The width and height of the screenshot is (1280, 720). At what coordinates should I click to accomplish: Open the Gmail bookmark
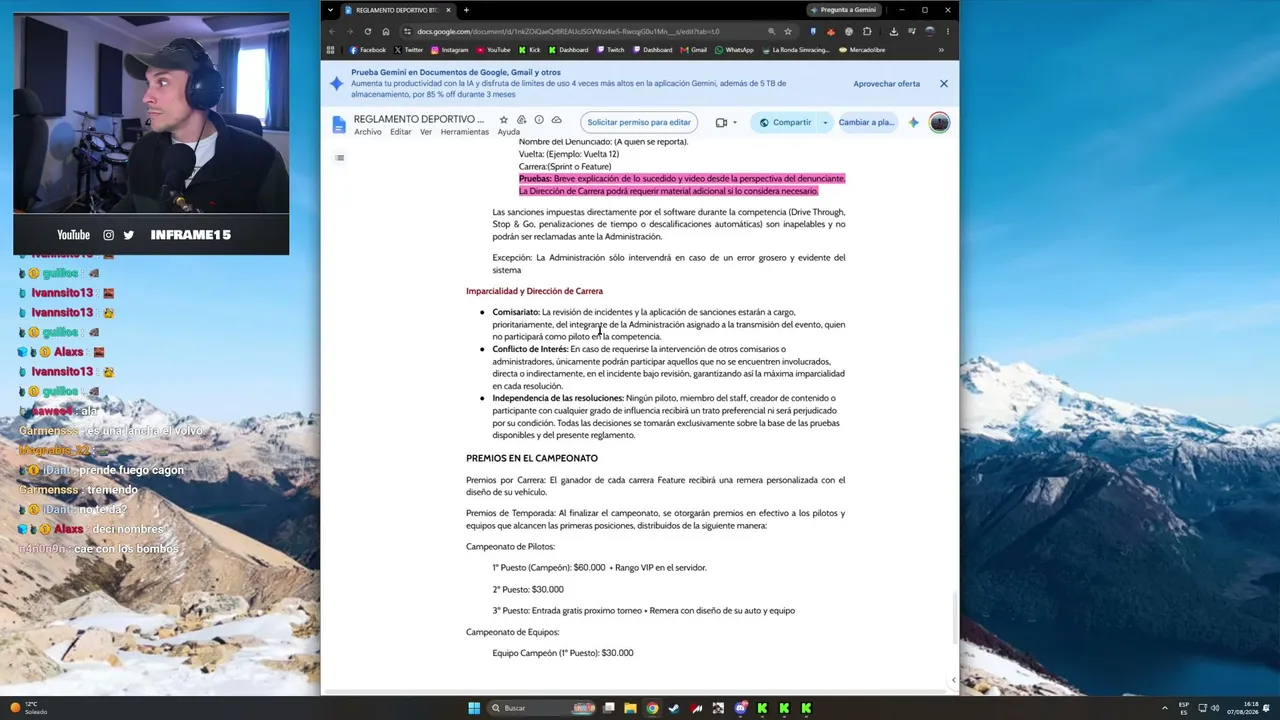click(x=693, y=50)
